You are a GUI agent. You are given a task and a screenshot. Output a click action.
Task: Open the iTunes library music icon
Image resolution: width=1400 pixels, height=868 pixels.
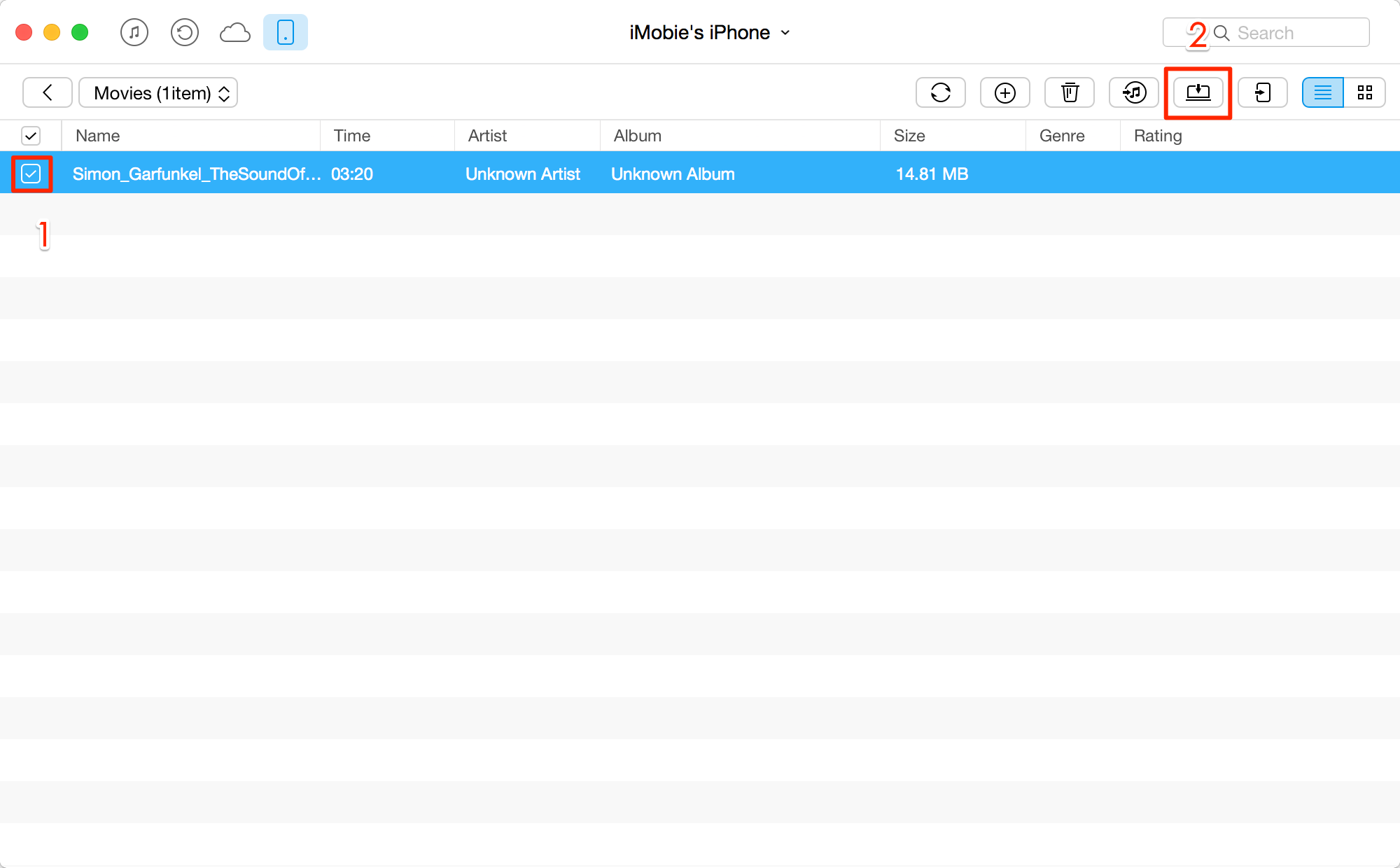point(134,32)
